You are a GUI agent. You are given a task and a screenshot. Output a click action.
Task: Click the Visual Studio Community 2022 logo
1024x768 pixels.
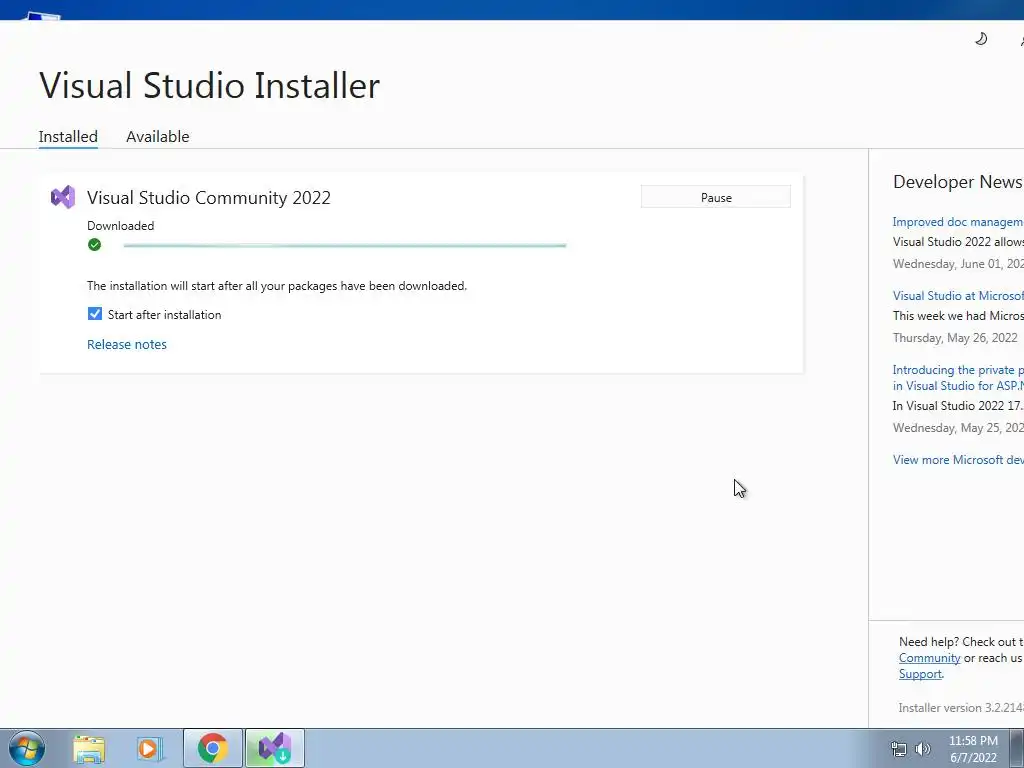[x=63, y=197]
